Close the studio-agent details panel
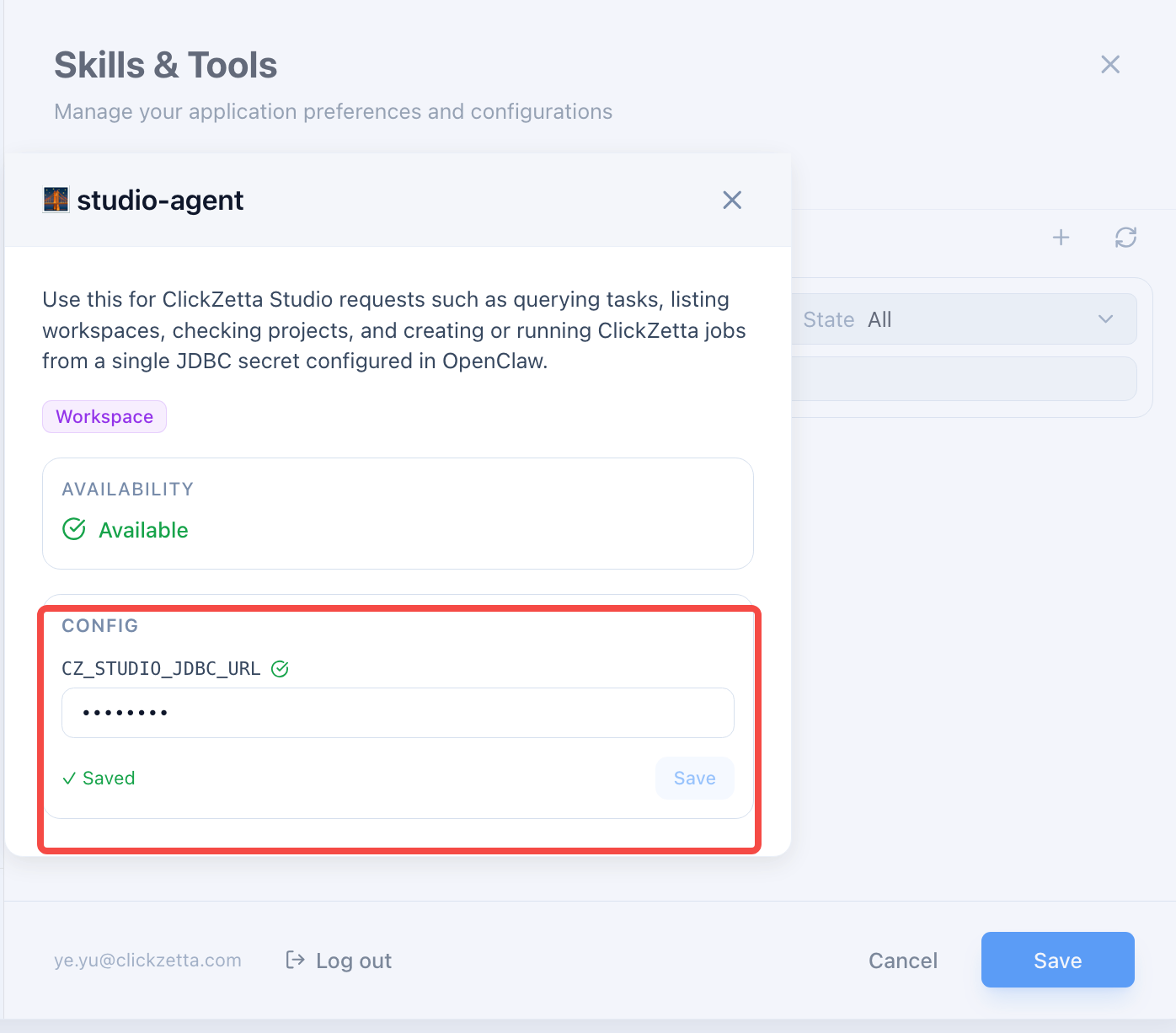The image size is (1176, 1033). click(x=732, y=200)
